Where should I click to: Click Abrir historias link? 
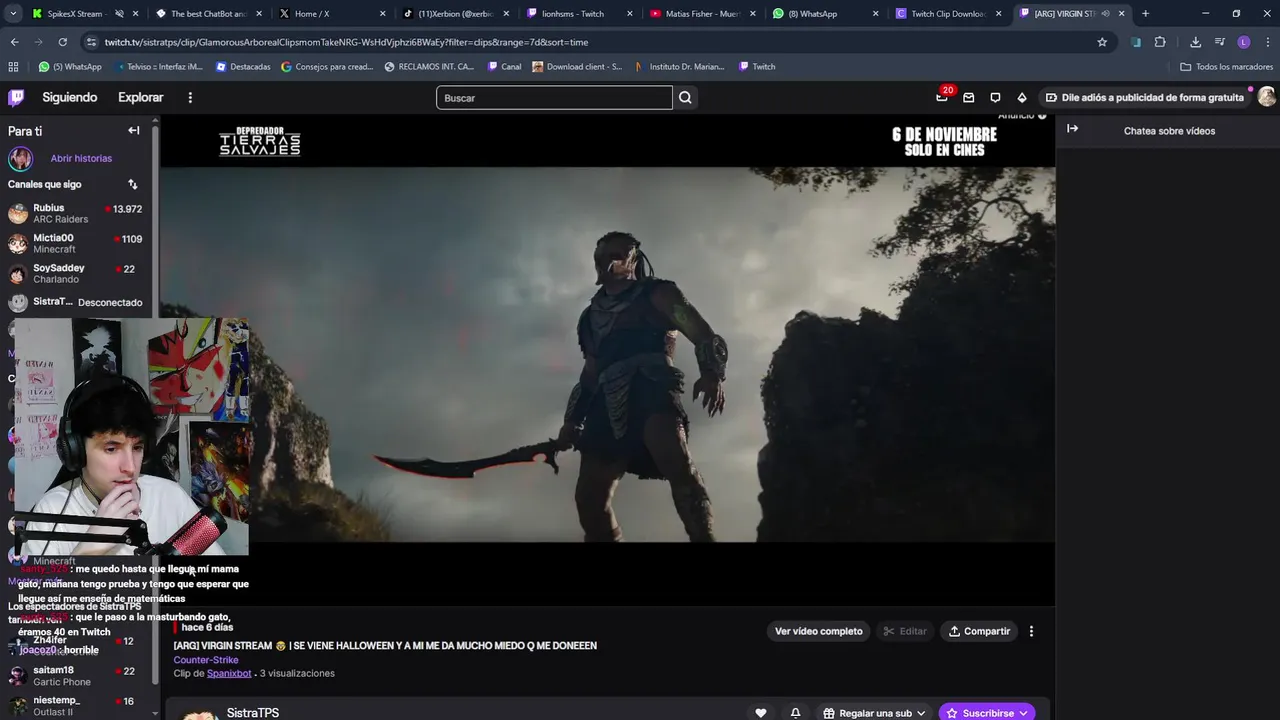point(81,158)
